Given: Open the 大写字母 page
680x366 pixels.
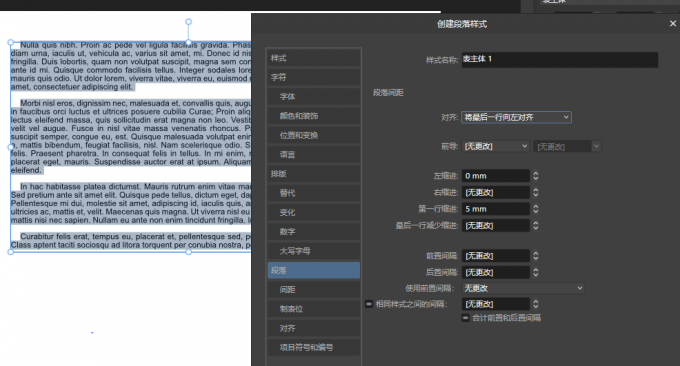Looking at the screenshot, I should tap(314, 251).
